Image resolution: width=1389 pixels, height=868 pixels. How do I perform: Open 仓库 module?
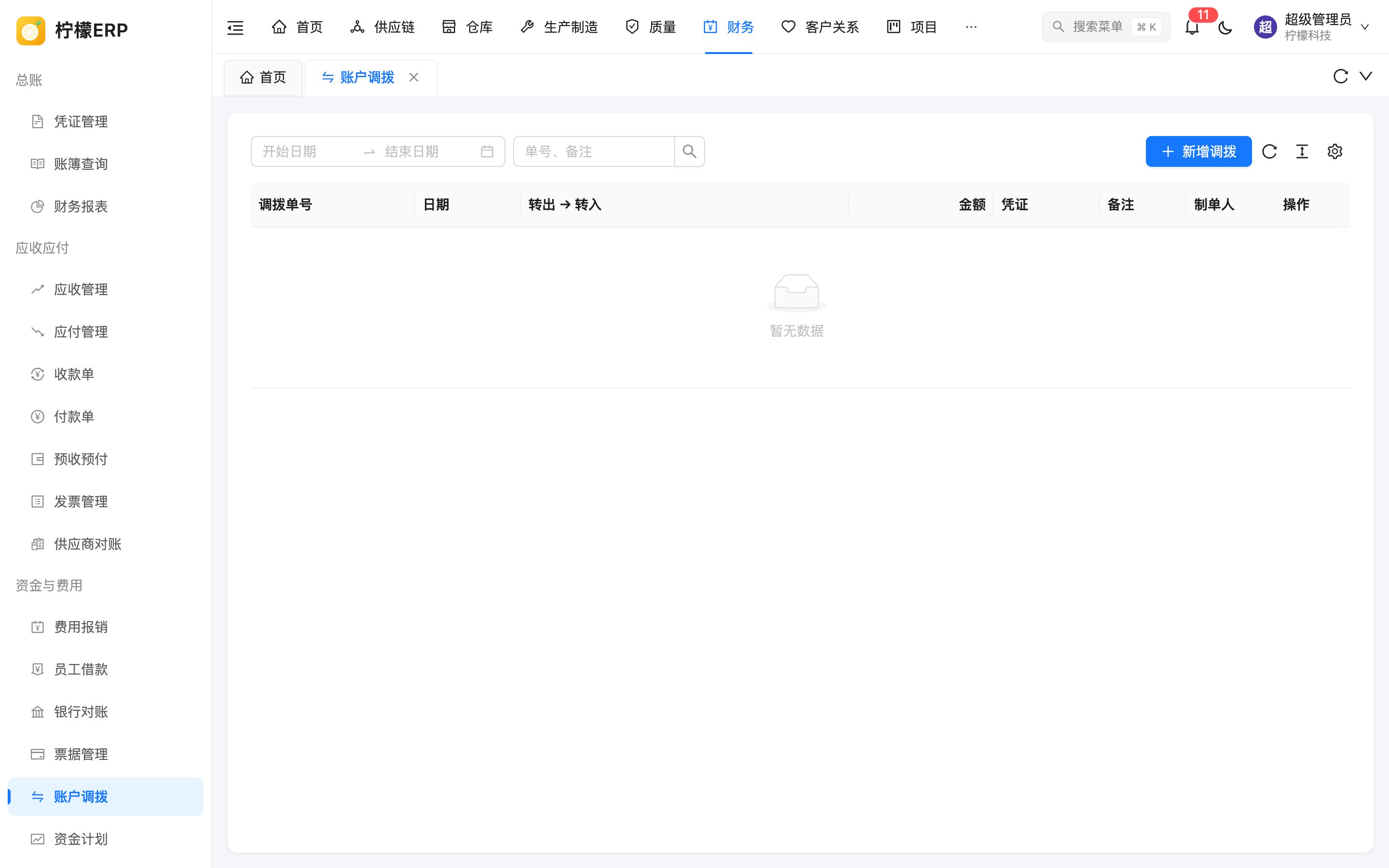pos(467,27)
